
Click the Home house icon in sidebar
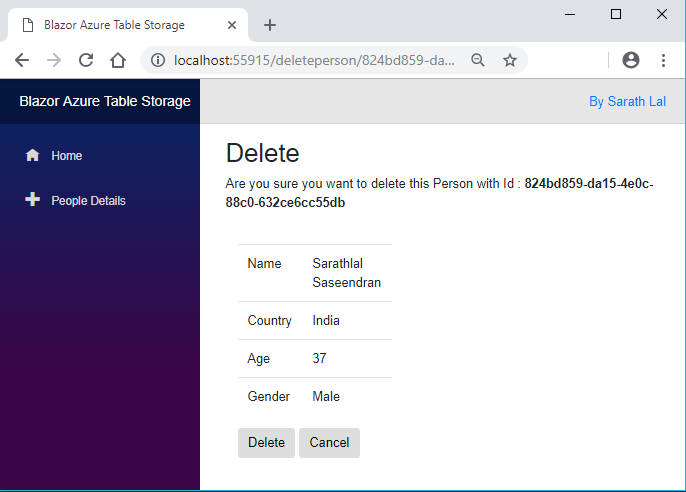tap(32, 155)
